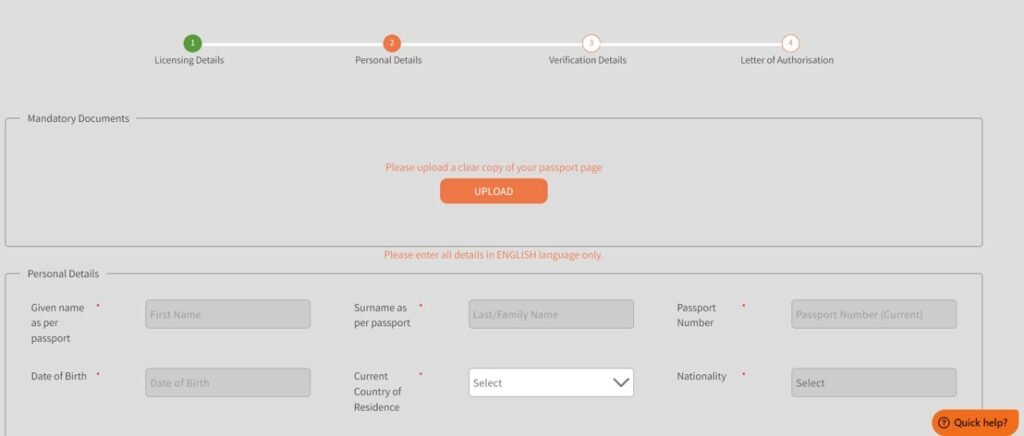Go to the Verification Details step label
1024x436 pixels.
tap(587, 60)
